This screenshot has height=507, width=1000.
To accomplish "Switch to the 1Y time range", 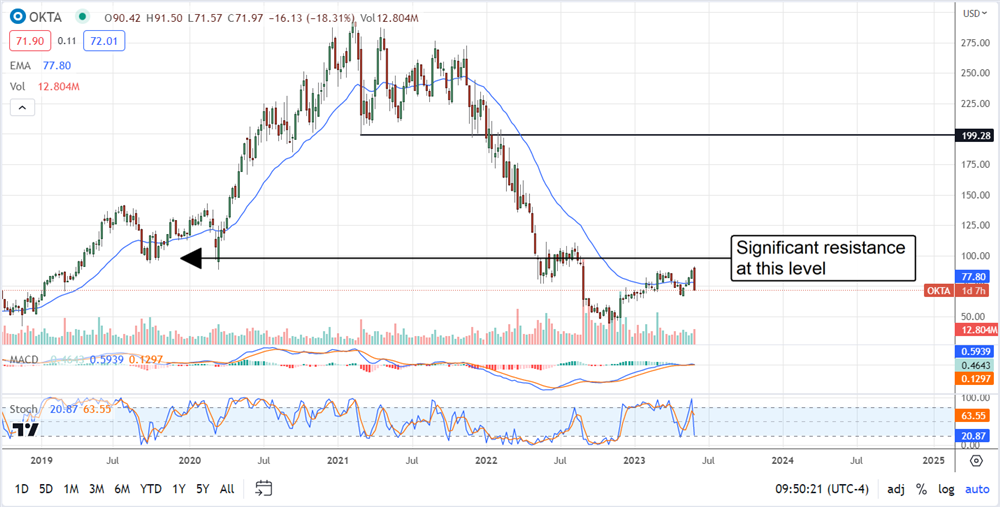I will (179, 489).
